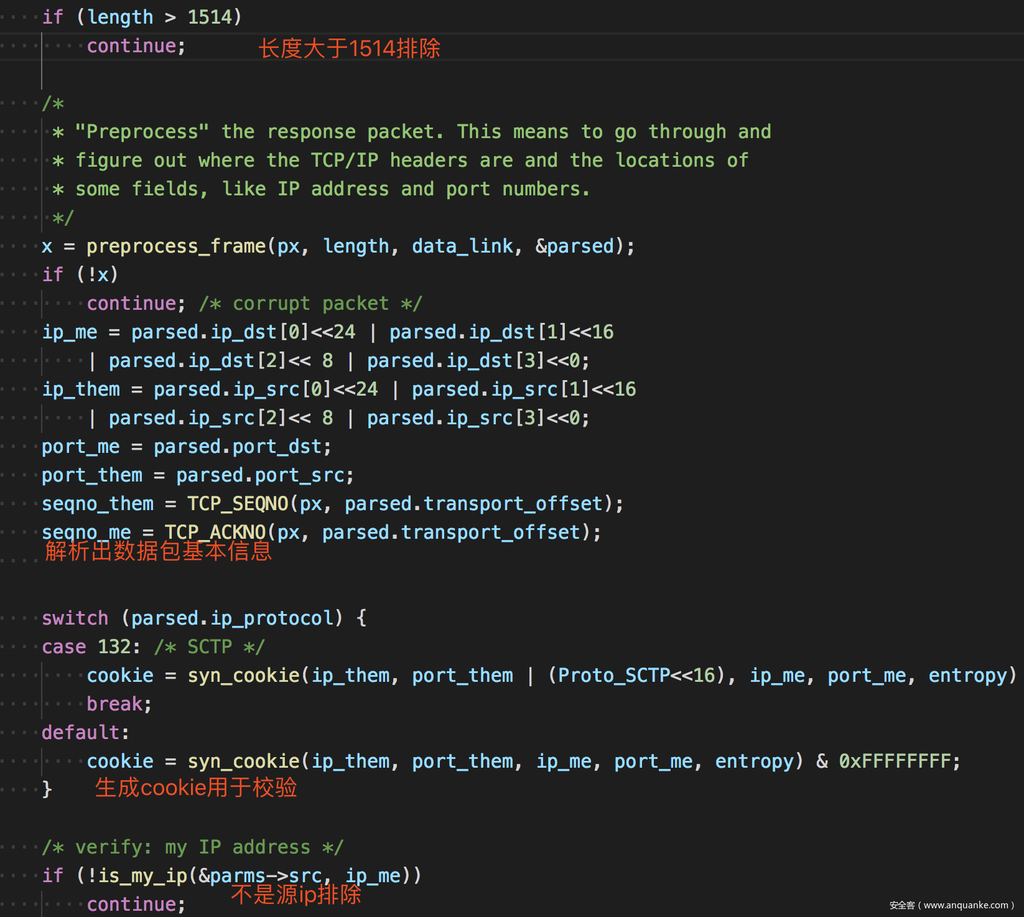Open the www.anquanke.com watermark link
Viewport: 1024px width, 917px height.
[951, 905]
